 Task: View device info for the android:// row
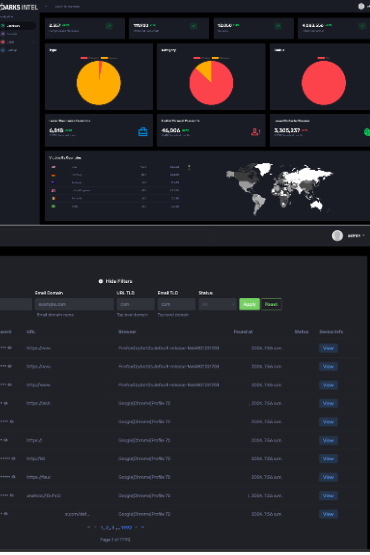(x=328, y=495)
